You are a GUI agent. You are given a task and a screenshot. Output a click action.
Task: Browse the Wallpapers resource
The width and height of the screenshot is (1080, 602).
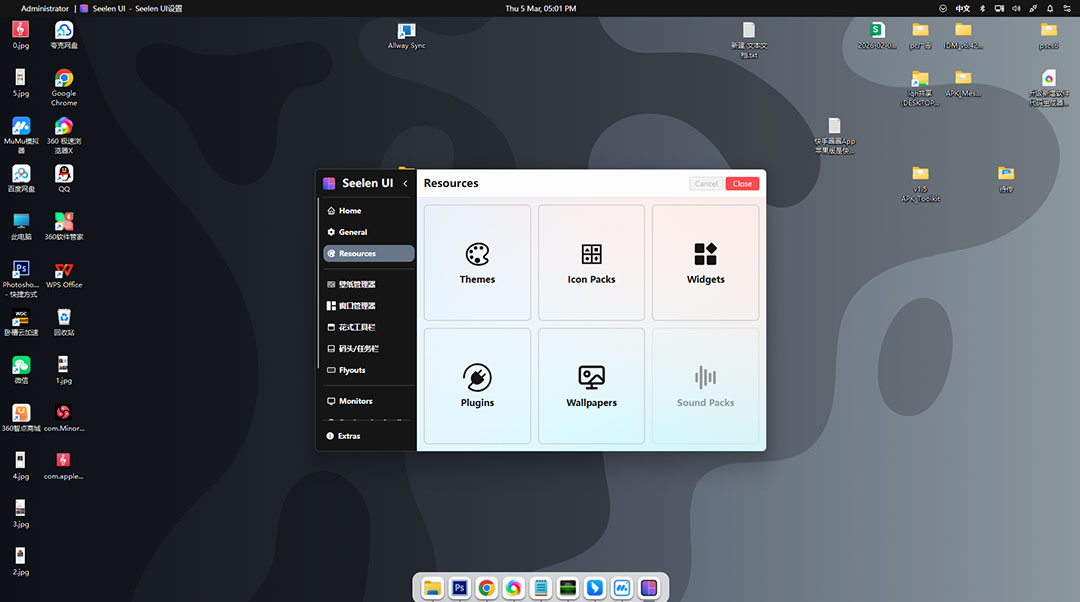pos(591,386)
